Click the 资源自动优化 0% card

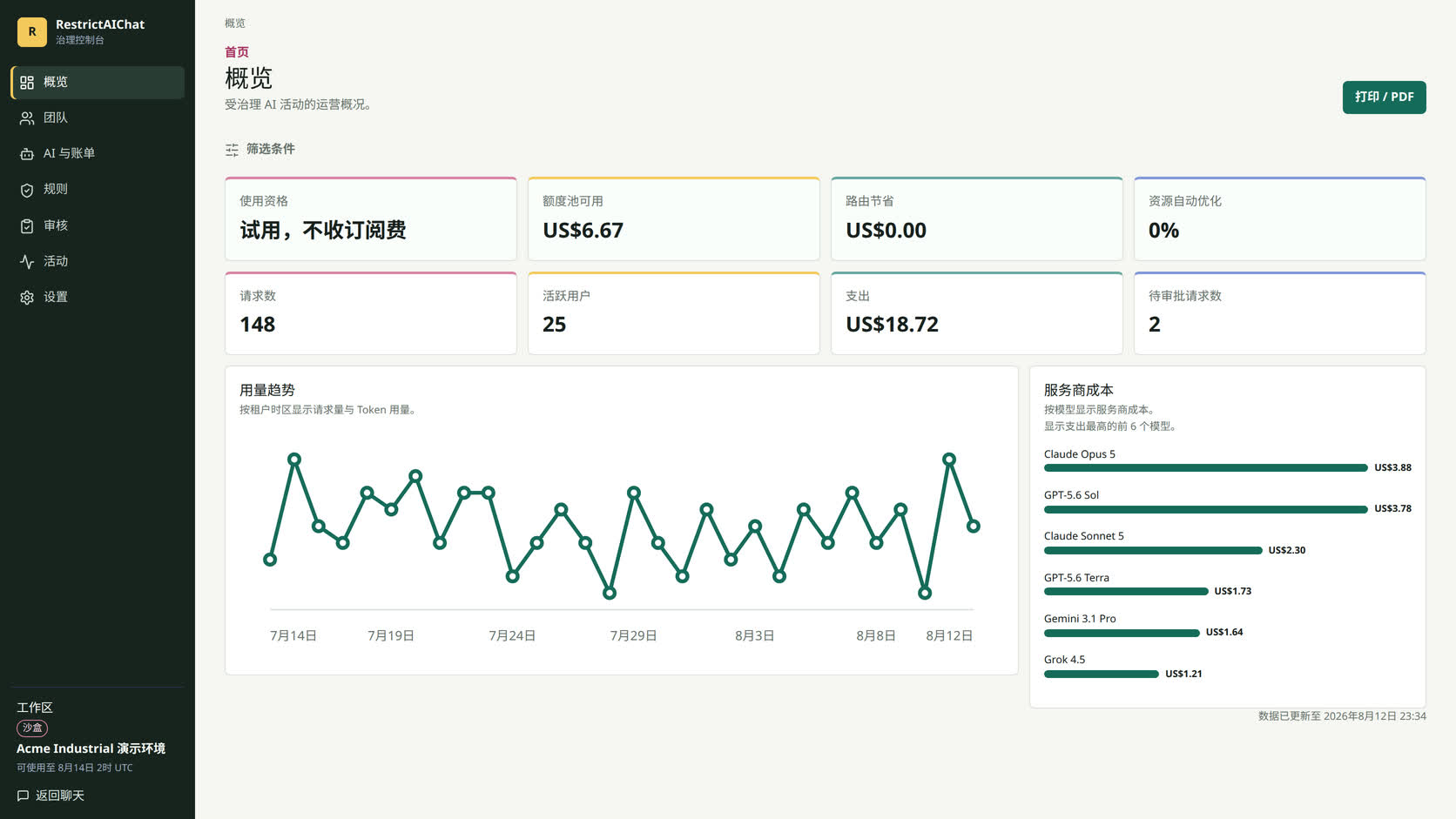pyautogui.click(x=1280, y=218)
